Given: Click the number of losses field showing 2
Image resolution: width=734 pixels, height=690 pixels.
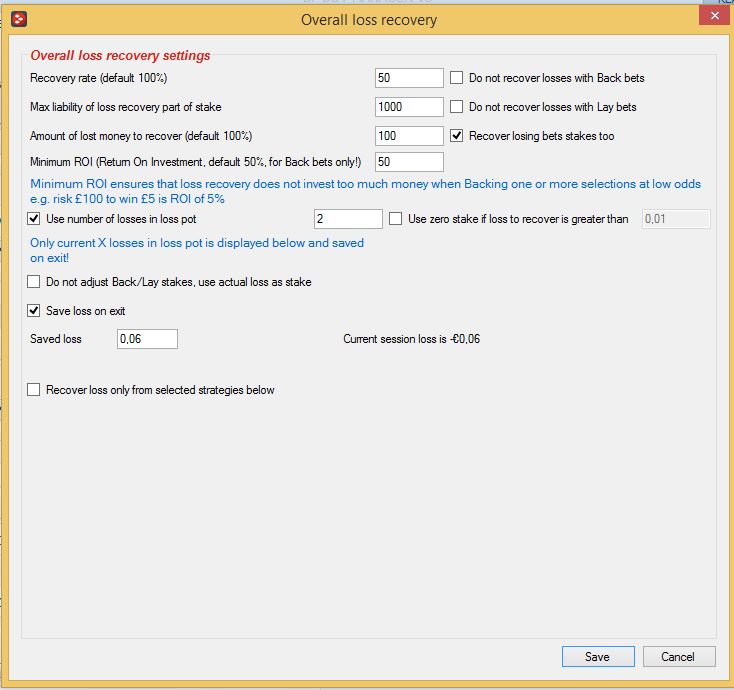Looking at the screenshot, I should pyautogui.click(x=348, y=219).
